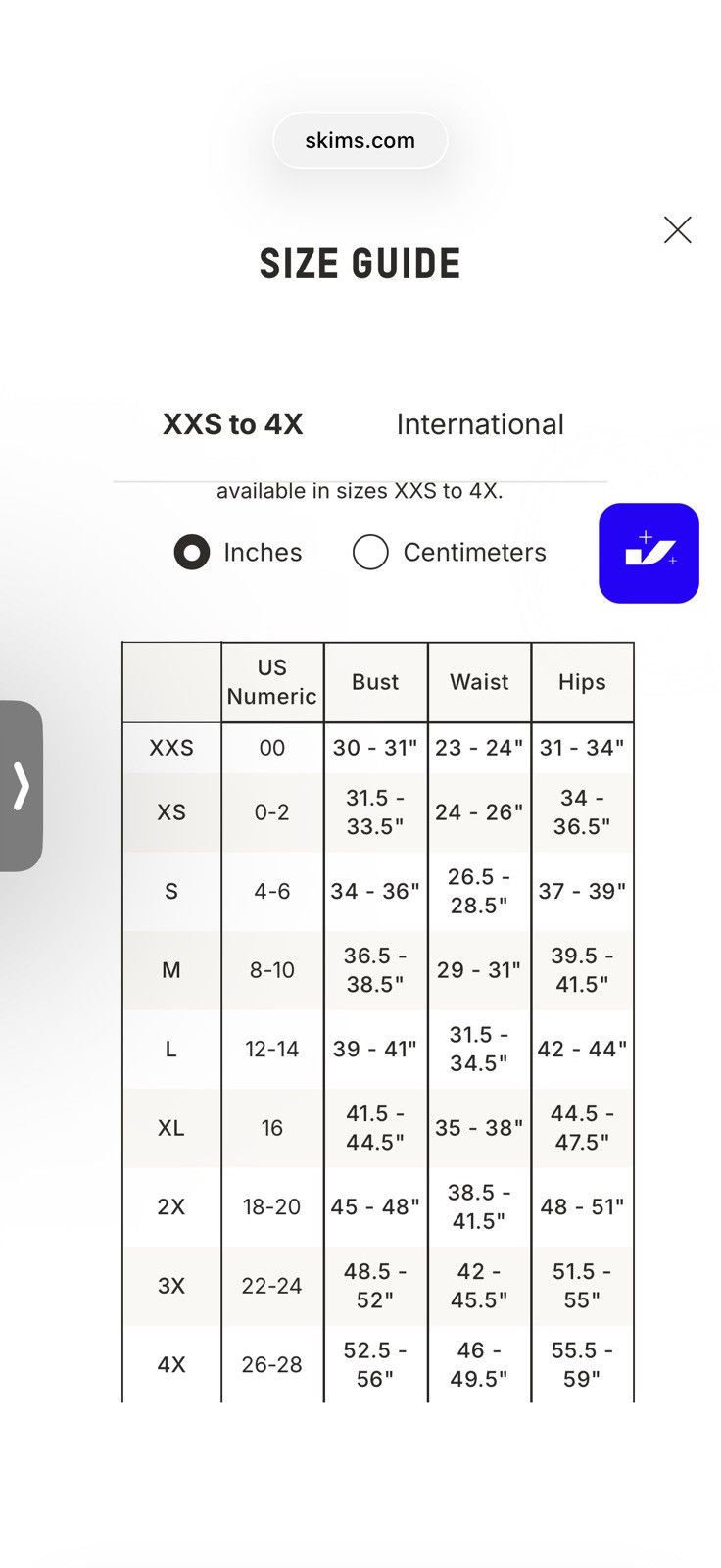The height and width of the screenshot is (1568, 721).
Task: Click the 4X size row label
Action: 171,1365
